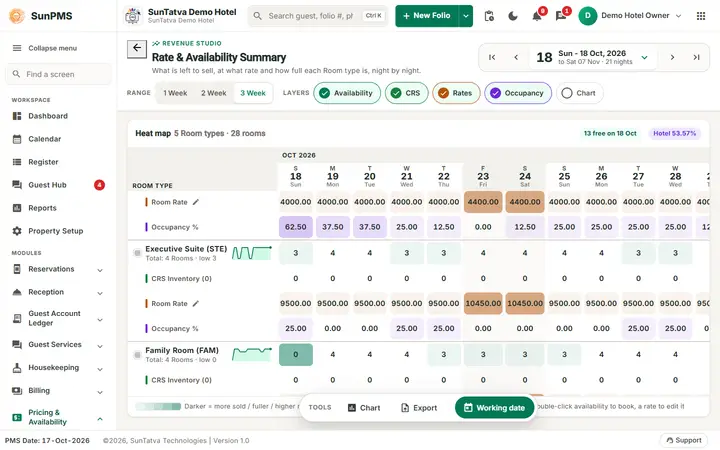Click the SunTatva Demo Hotel logo

coord(133,16)
